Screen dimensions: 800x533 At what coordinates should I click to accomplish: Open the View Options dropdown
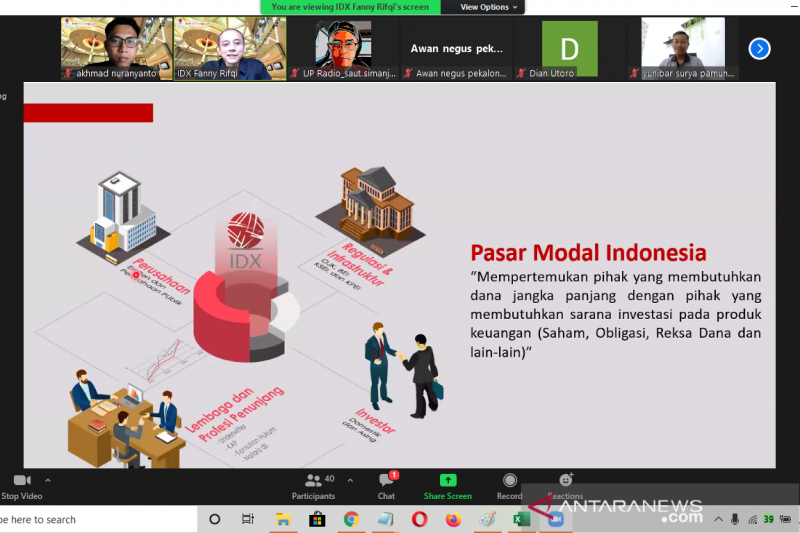click(488, 7)
